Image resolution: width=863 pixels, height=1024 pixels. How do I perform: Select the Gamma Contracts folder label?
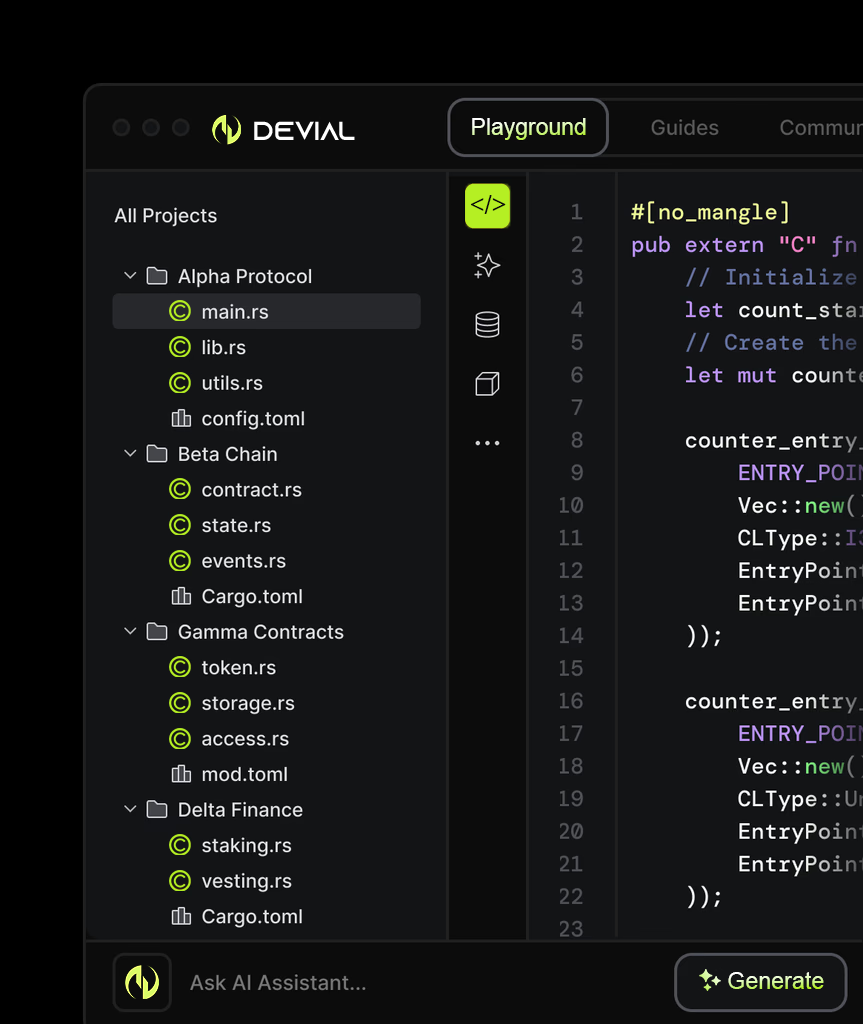(261, 632)
